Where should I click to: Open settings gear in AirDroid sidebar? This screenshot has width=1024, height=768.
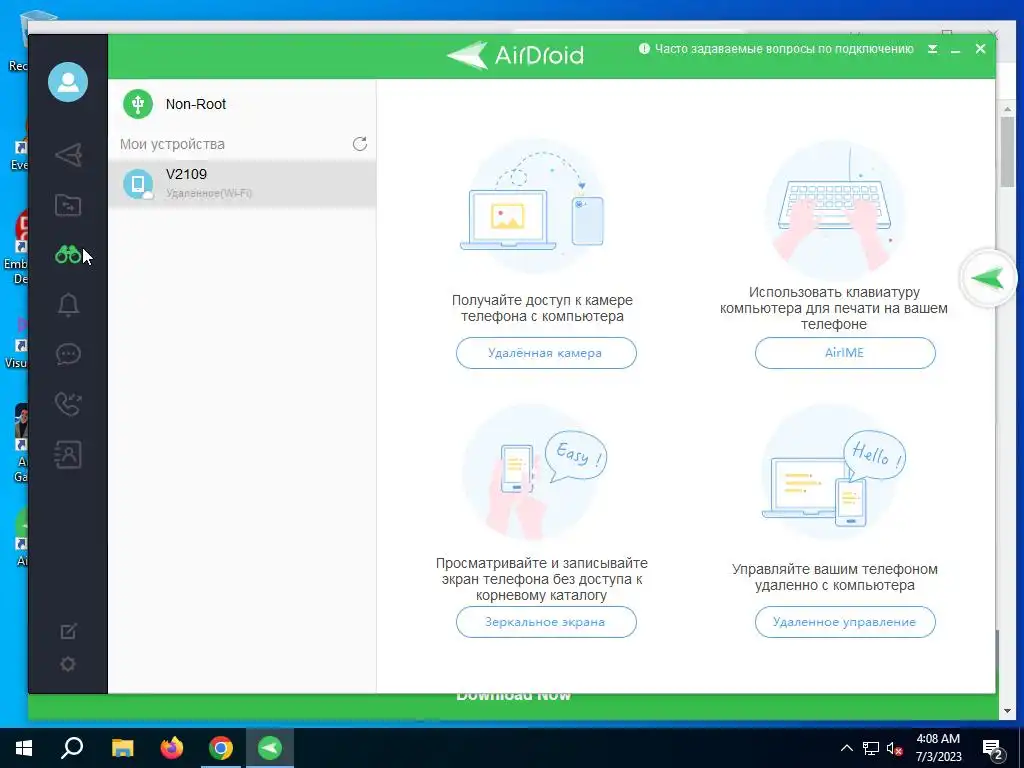pyautogui.click(x=68, y=664)
